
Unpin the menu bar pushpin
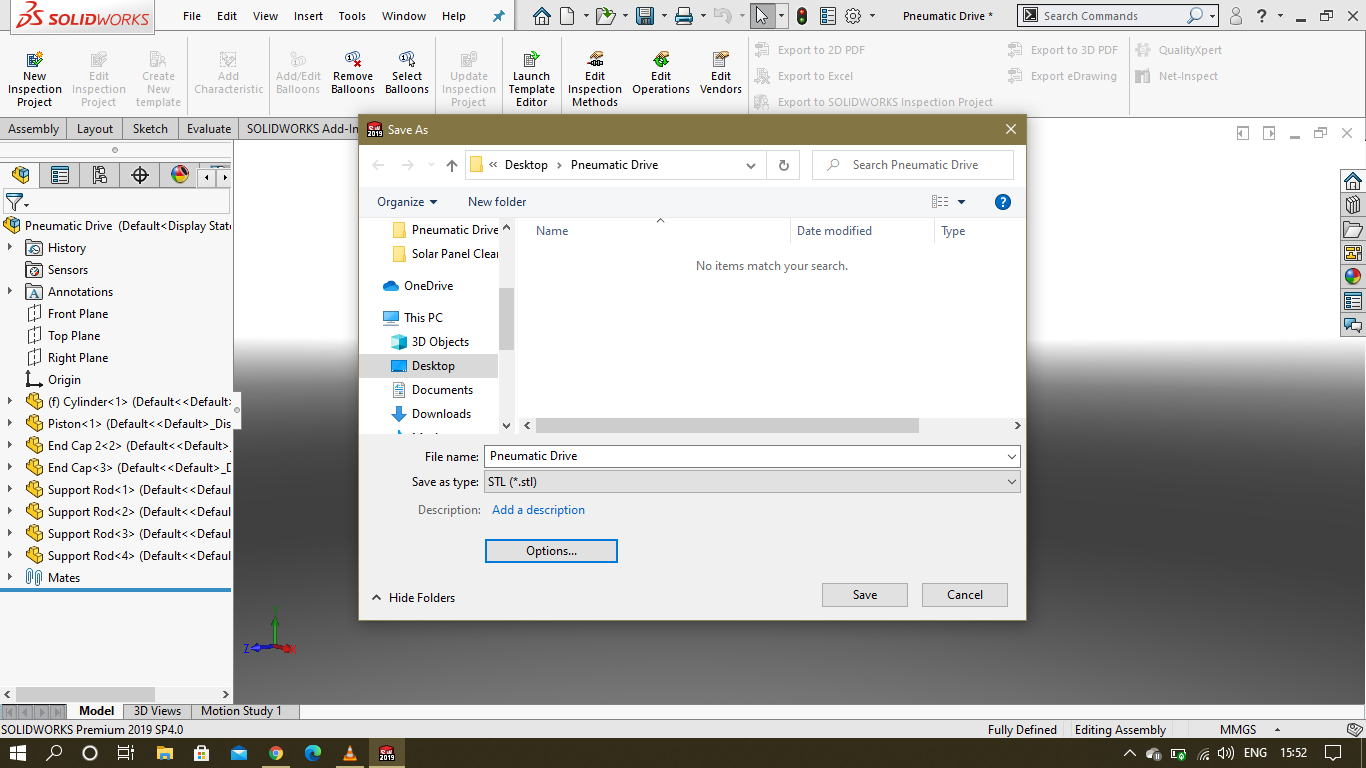pos(499,15)
